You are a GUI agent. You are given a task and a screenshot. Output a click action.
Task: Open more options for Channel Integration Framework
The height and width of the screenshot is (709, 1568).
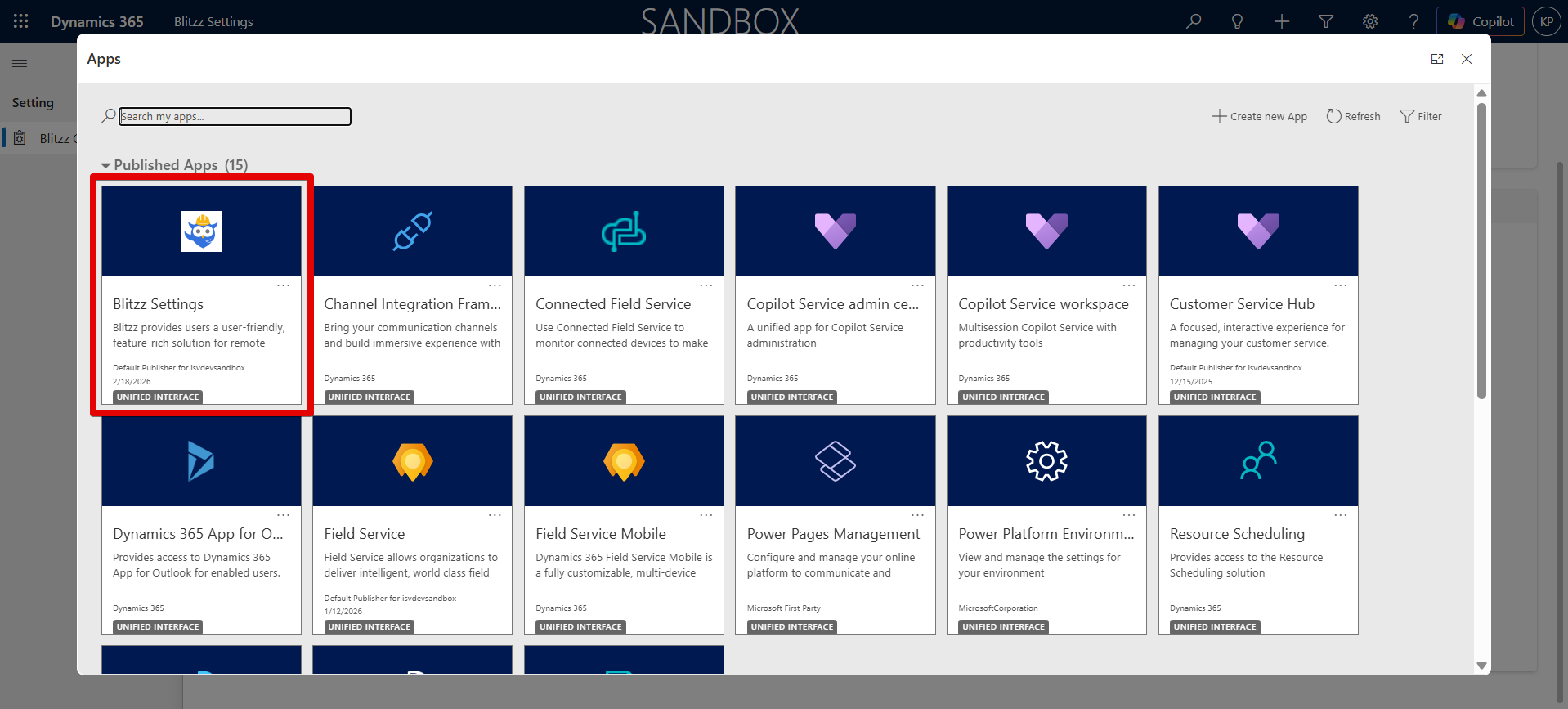(495, 285)
